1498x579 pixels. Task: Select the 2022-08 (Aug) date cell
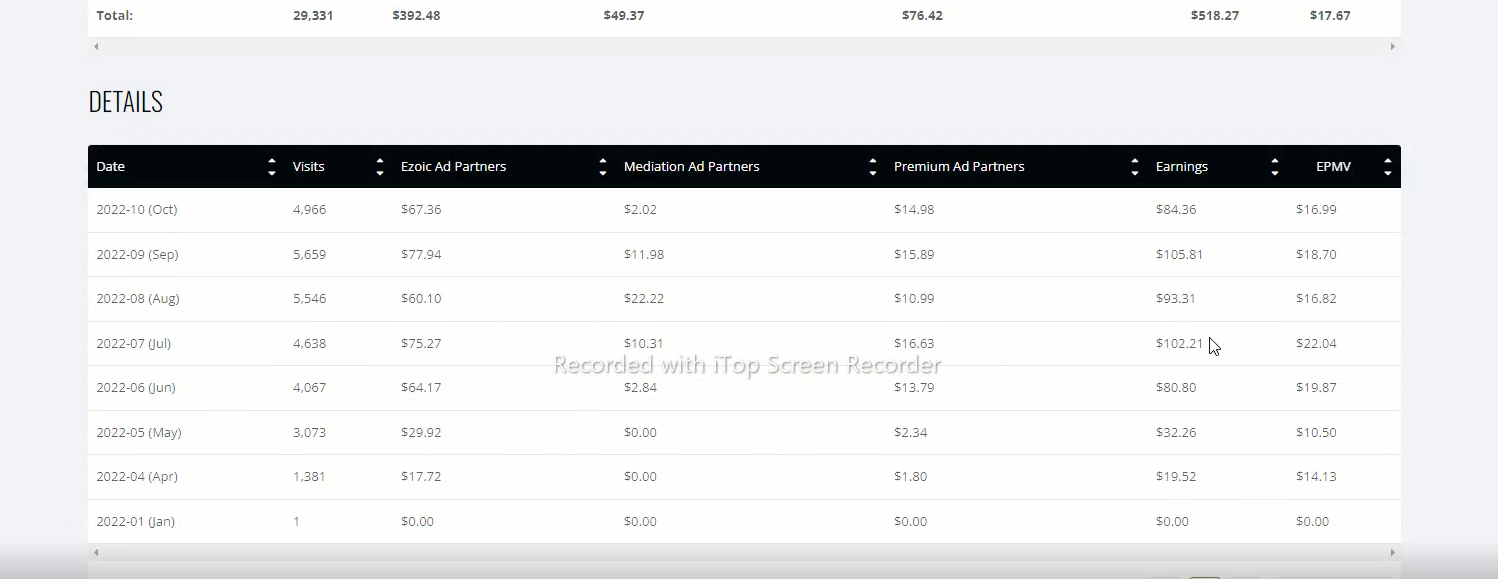pyautogui.click(x=138, y=299)
